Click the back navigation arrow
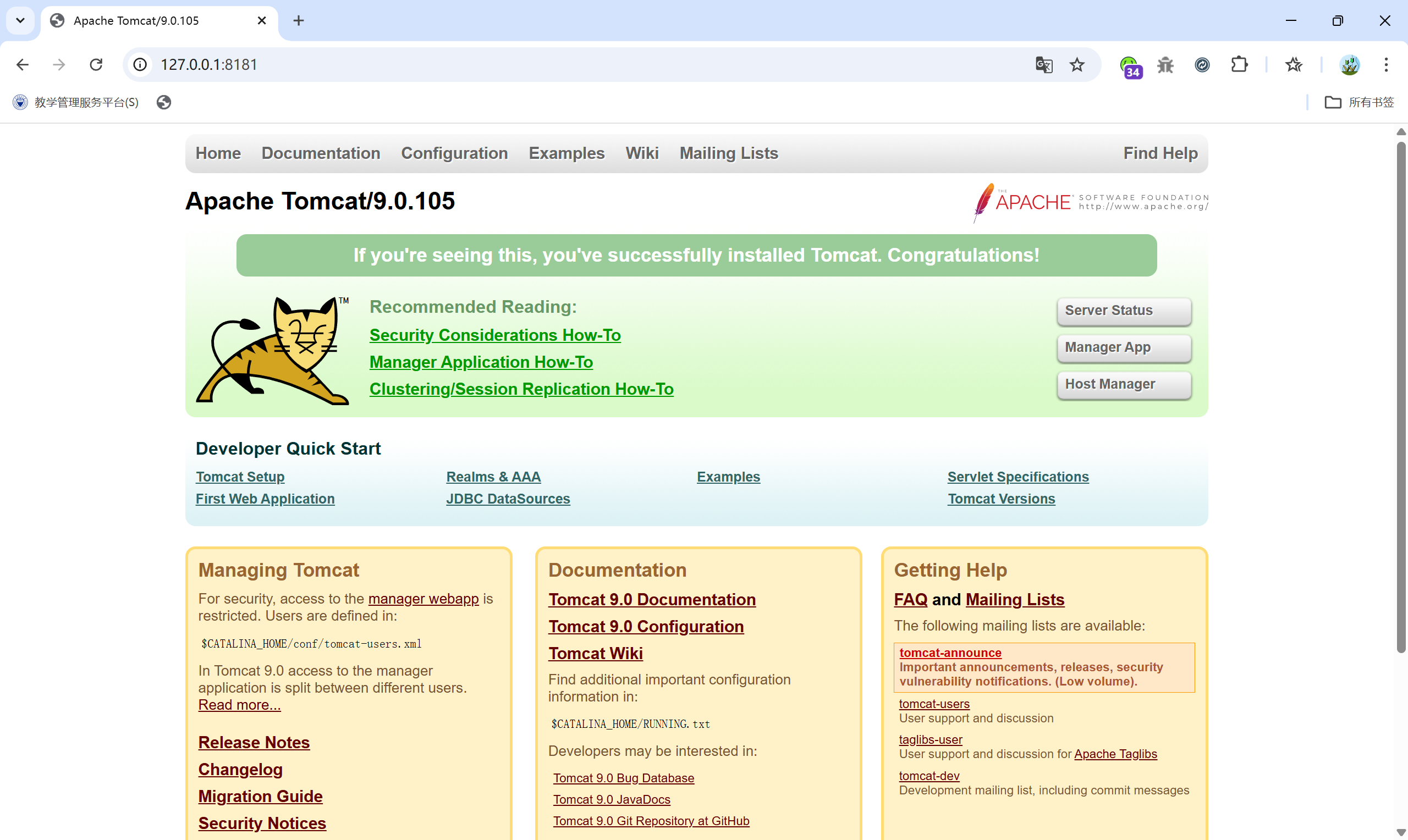The width and height of the screenshot is (1408, 840). point(23,64)
